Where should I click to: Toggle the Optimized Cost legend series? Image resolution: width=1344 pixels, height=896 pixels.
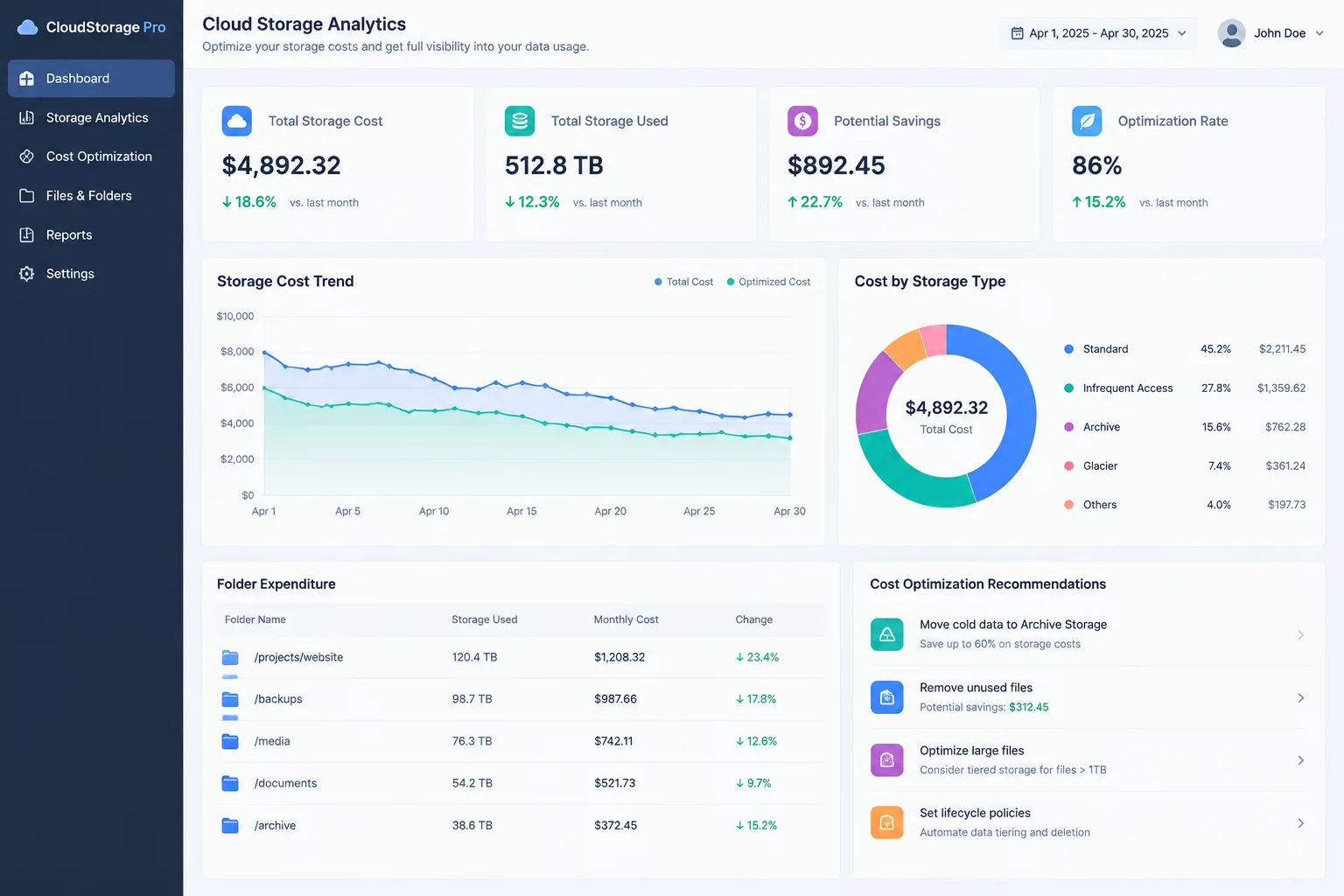click(768, 282)
